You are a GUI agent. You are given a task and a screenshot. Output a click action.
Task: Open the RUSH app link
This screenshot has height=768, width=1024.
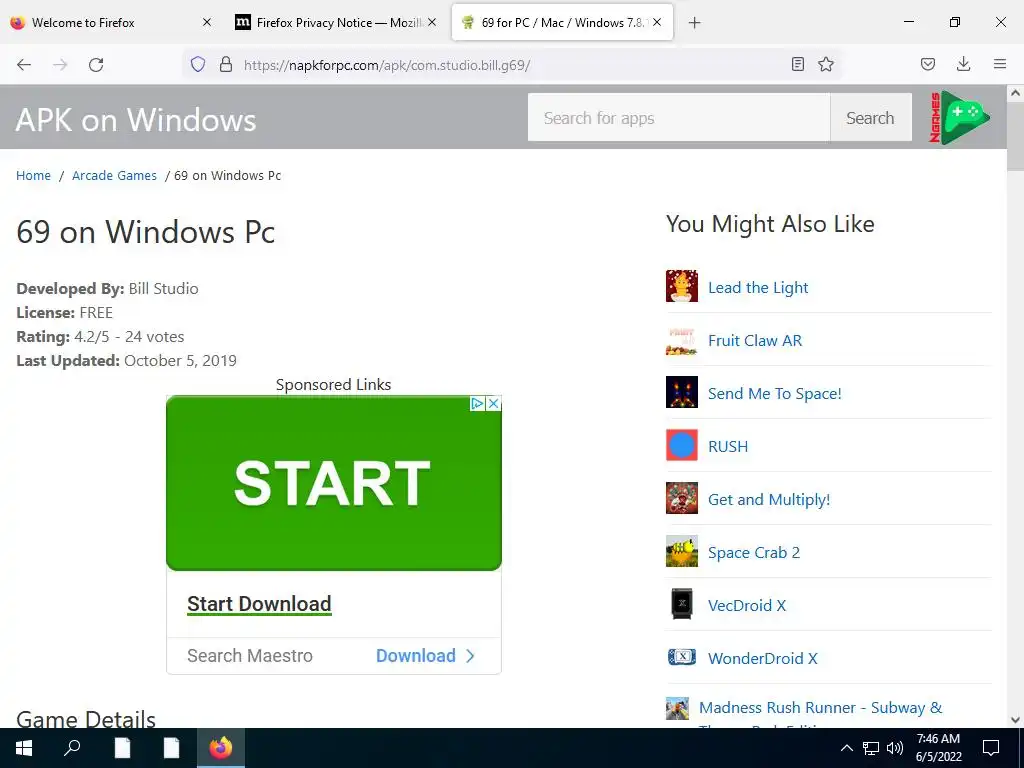coord(728,447)
